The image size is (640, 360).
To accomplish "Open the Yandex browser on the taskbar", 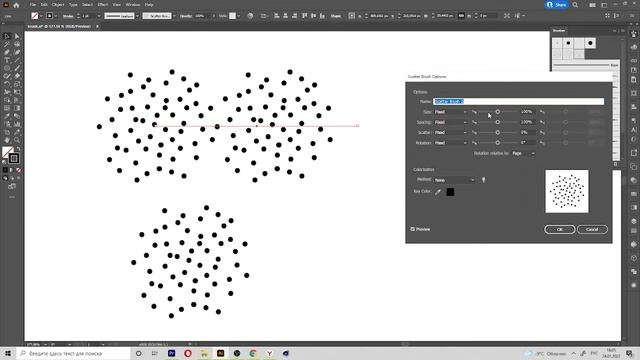I will (269, 353).
